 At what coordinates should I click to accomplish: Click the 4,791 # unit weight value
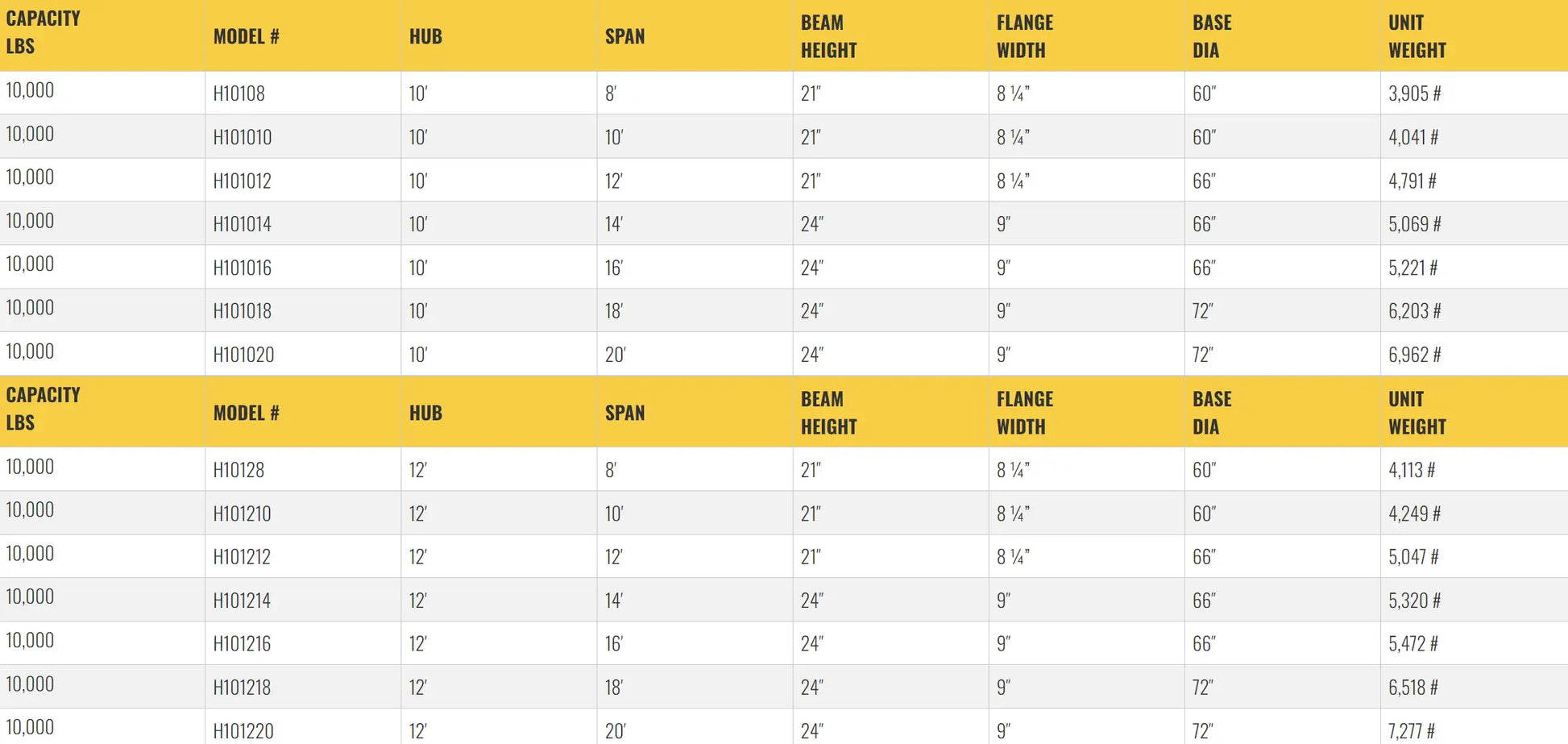pyautogui.click(x=1412, y=181)
